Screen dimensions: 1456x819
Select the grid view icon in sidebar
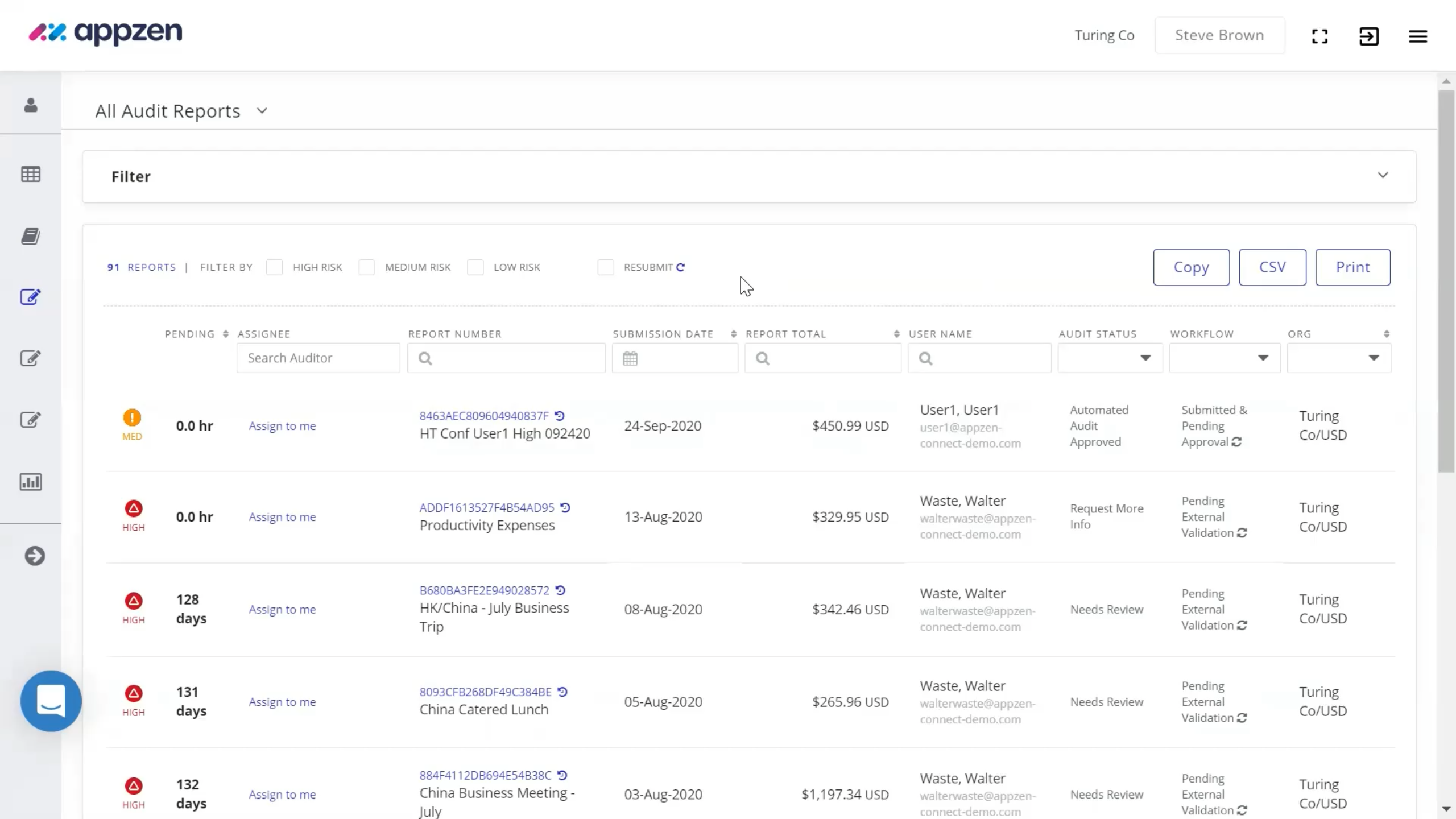tap(30, 174)
